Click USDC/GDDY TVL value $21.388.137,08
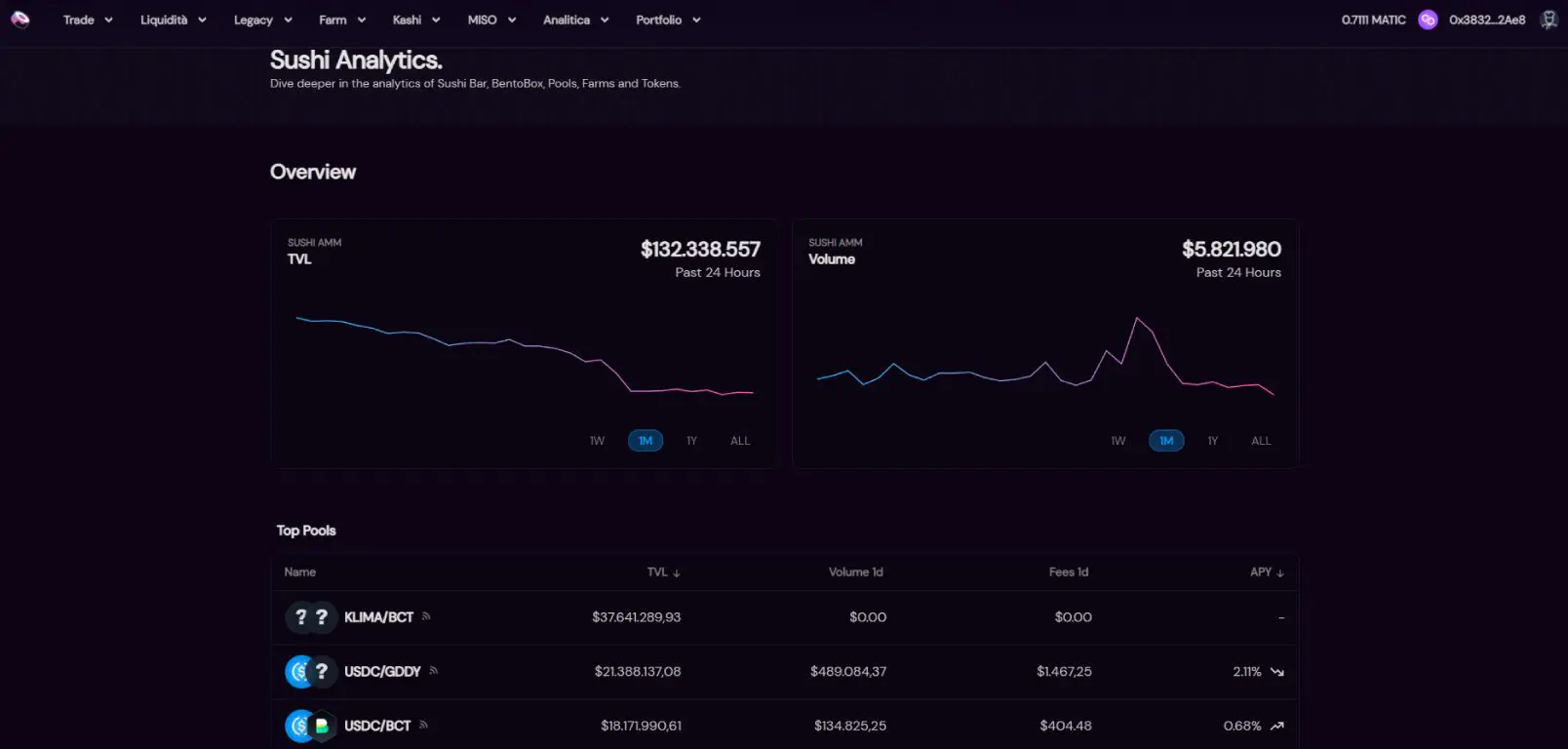Screen dimensions: 1568x749 coord(638,672)
